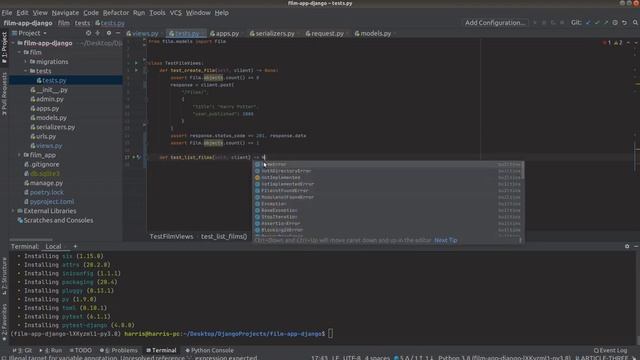The height and width of the screenshot is (360, 640).
Task: Switch to the views.py editor tab
Action: tap(142, 33)
